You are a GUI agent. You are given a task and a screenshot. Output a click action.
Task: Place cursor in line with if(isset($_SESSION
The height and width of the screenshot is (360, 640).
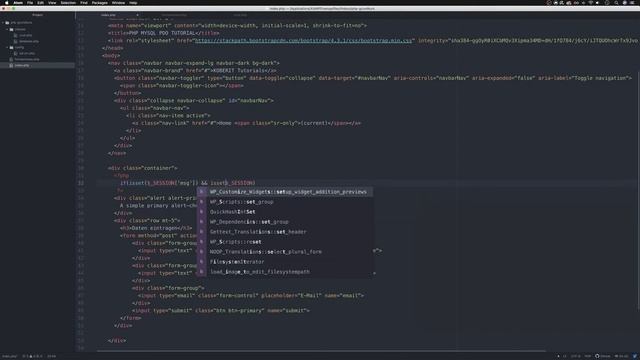tap(187, 183)
